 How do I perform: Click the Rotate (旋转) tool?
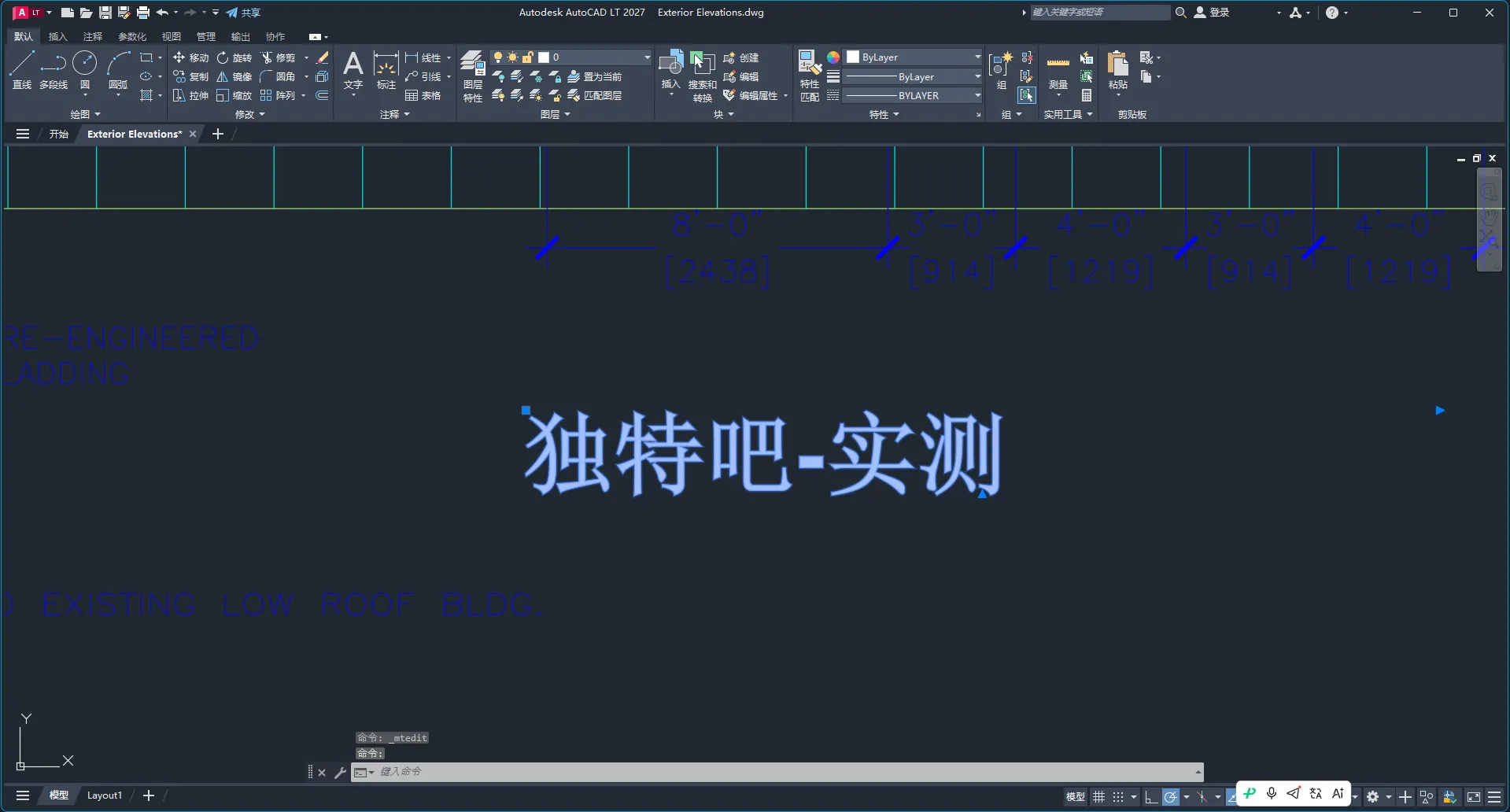click(234, 57)
